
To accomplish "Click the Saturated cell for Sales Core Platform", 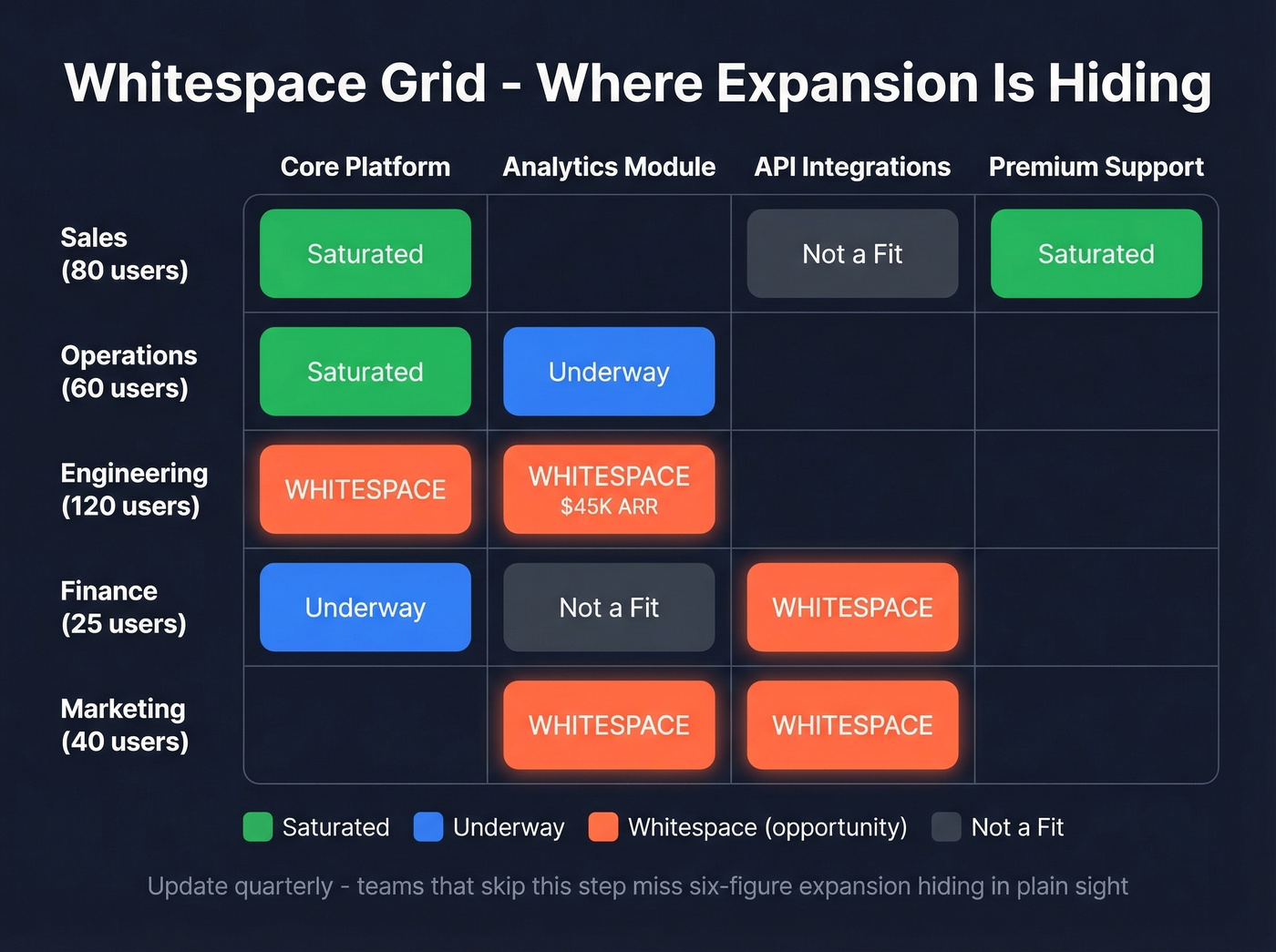I will pyautogui.click(x=365, y=254).
